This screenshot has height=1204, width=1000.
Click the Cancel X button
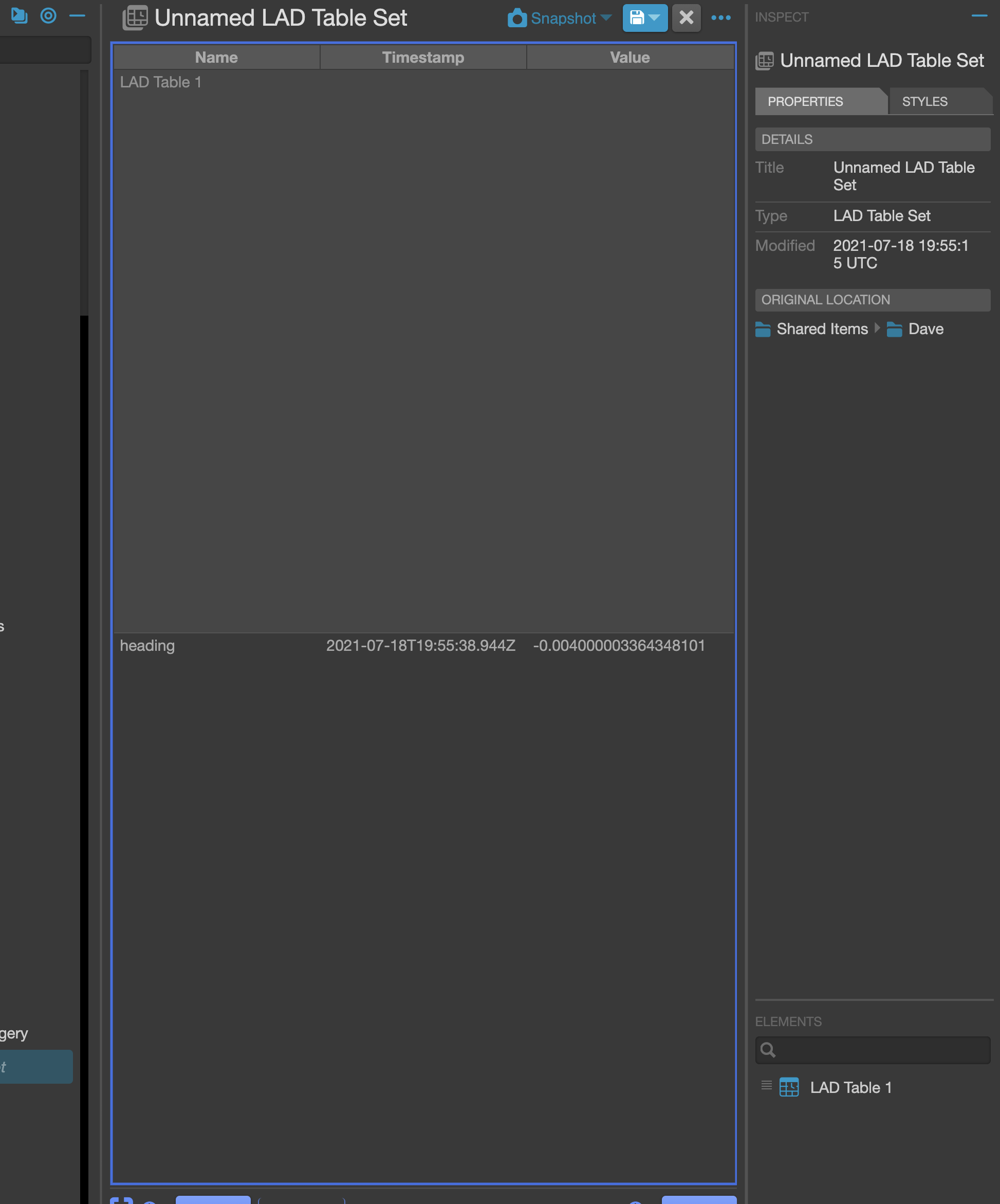[686, 18]
